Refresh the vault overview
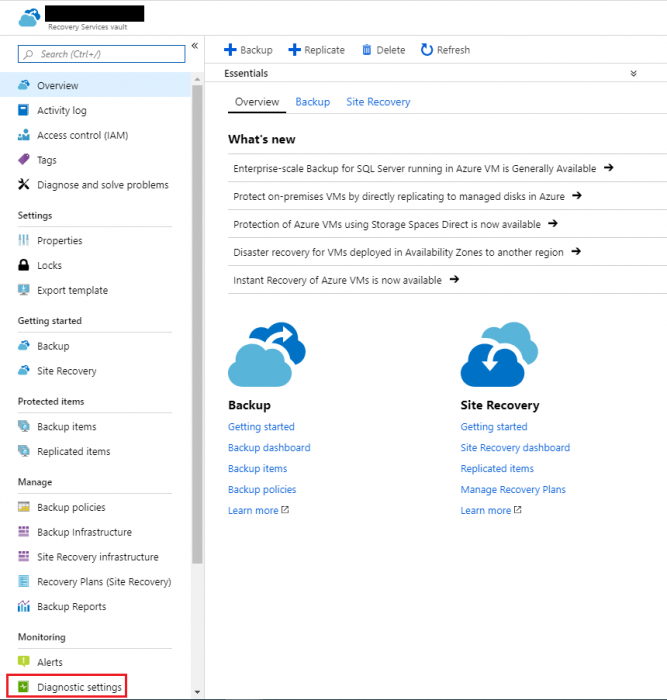The width and height of the screenshot is (667, 700). tap(445, 50)
